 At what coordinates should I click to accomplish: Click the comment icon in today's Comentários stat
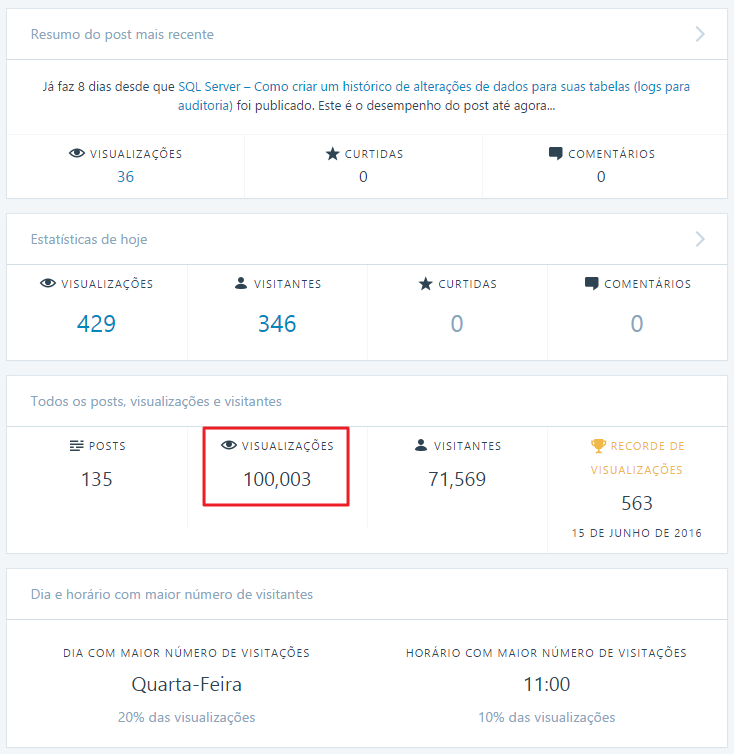pyautogui.click(x=592, y=284)
